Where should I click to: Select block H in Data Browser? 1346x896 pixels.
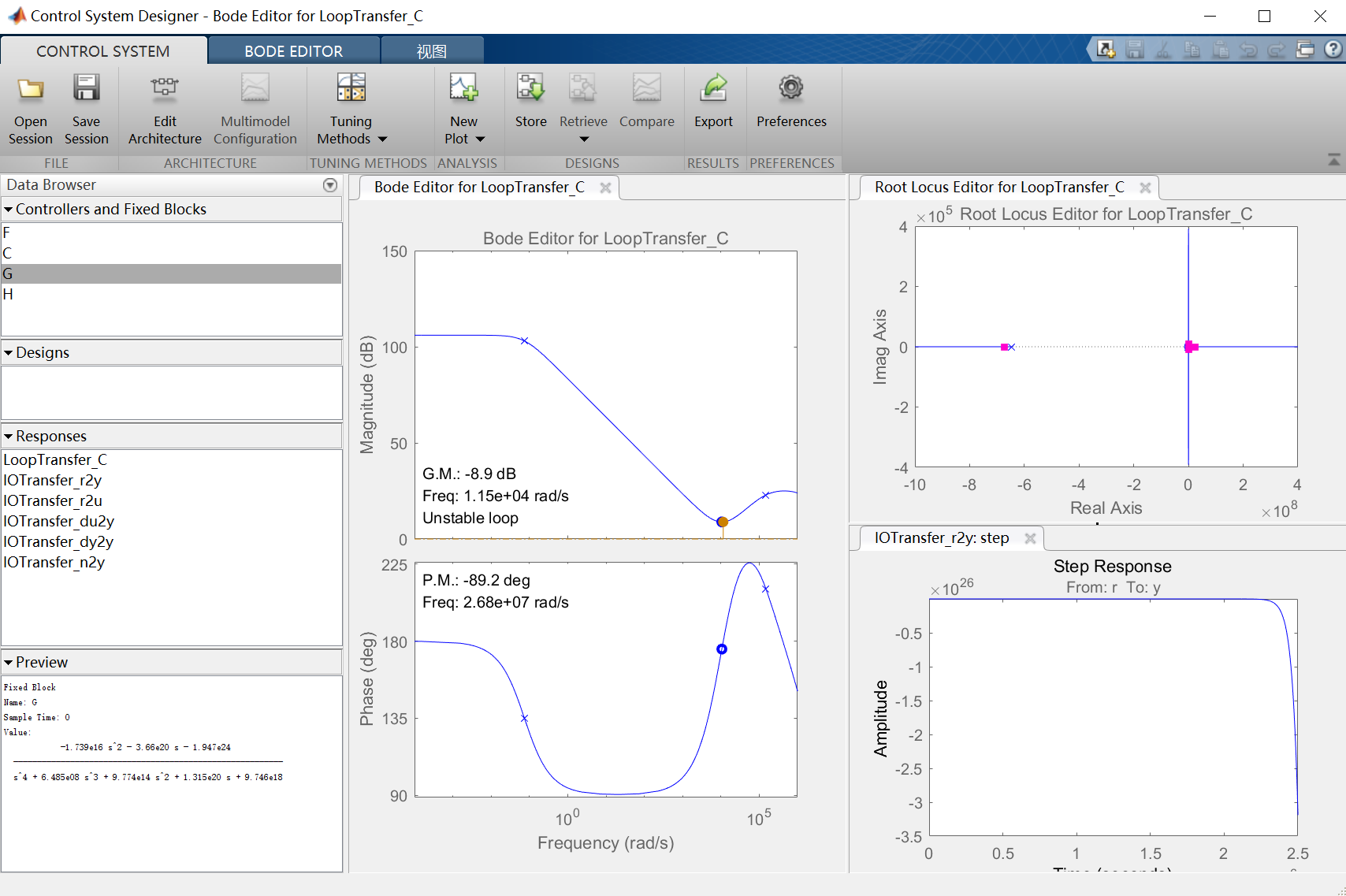pos(171,294)
